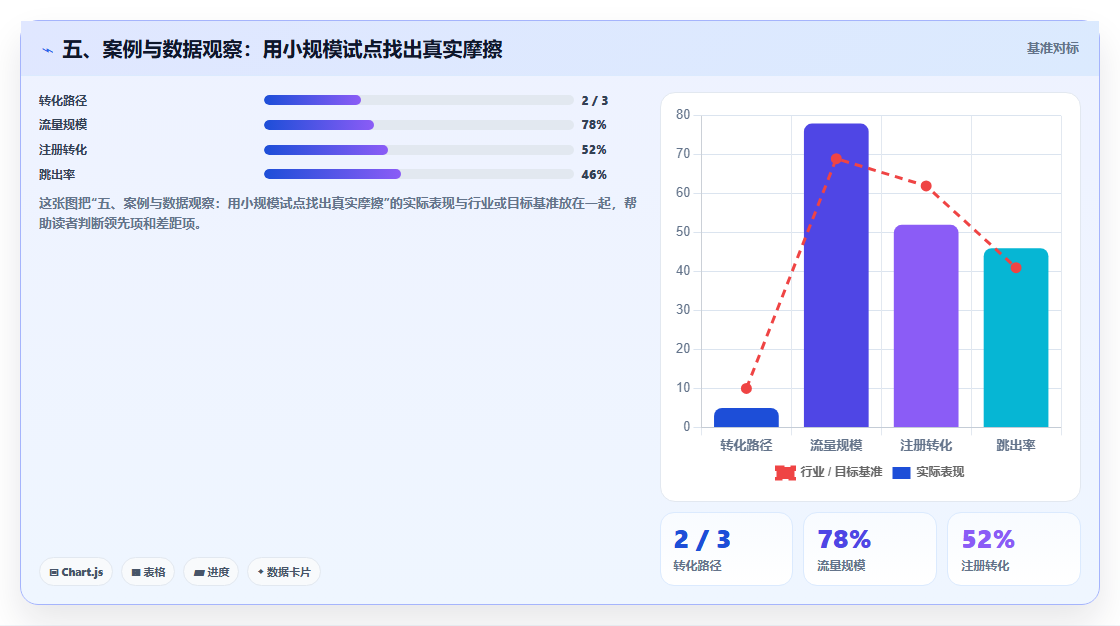
Task: Click the 跳出率 progress bar
Action: click(x=419, y=174)
